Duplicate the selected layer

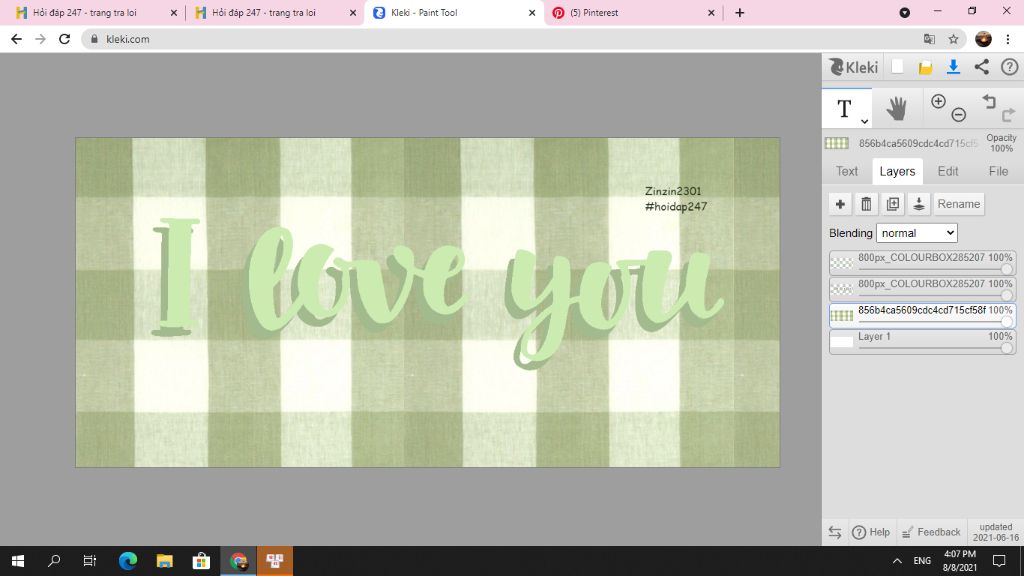point(893,204)
